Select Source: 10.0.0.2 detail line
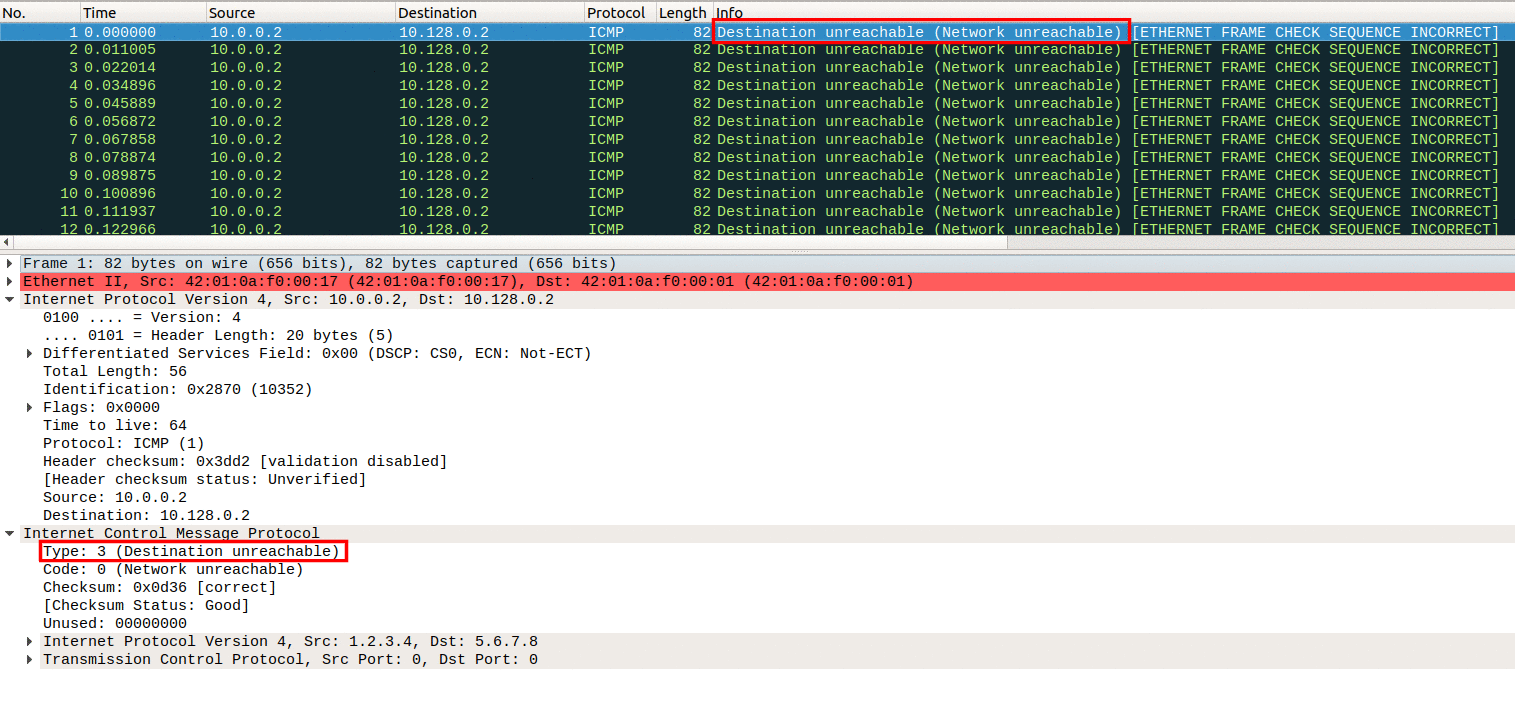Screen dimensions: 1515x728 point(115,498)
